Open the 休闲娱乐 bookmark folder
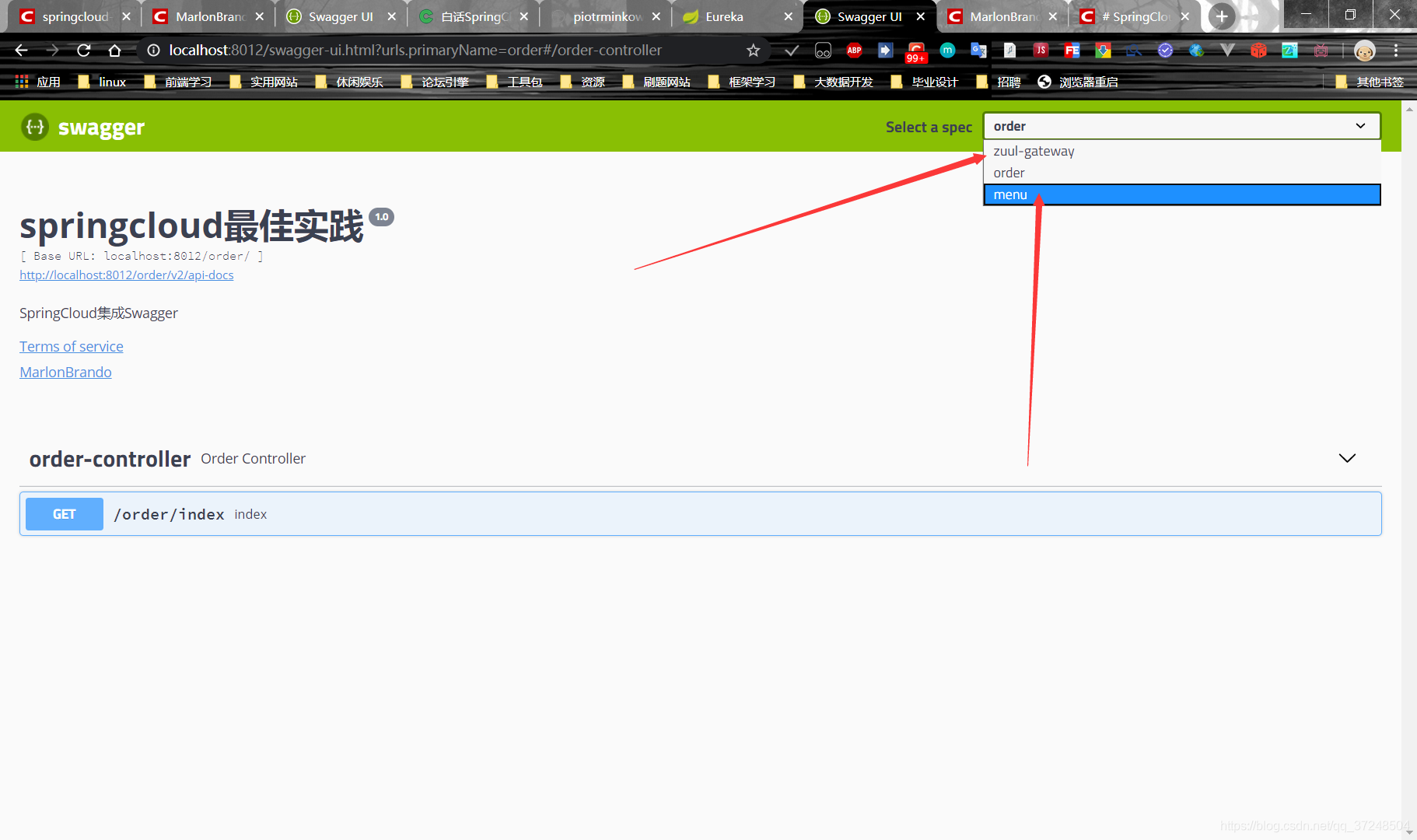The image size is (1417, 840). [349, 82]
